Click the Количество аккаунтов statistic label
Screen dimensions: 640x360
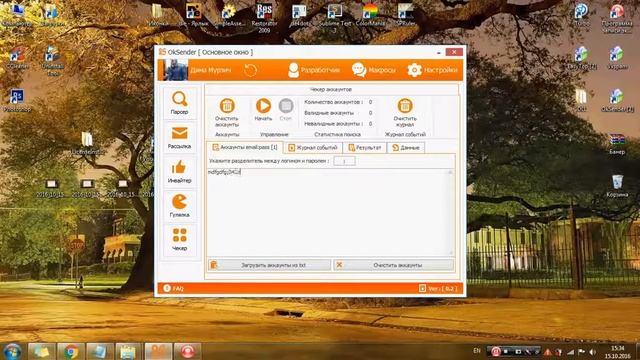click(333, 102)
